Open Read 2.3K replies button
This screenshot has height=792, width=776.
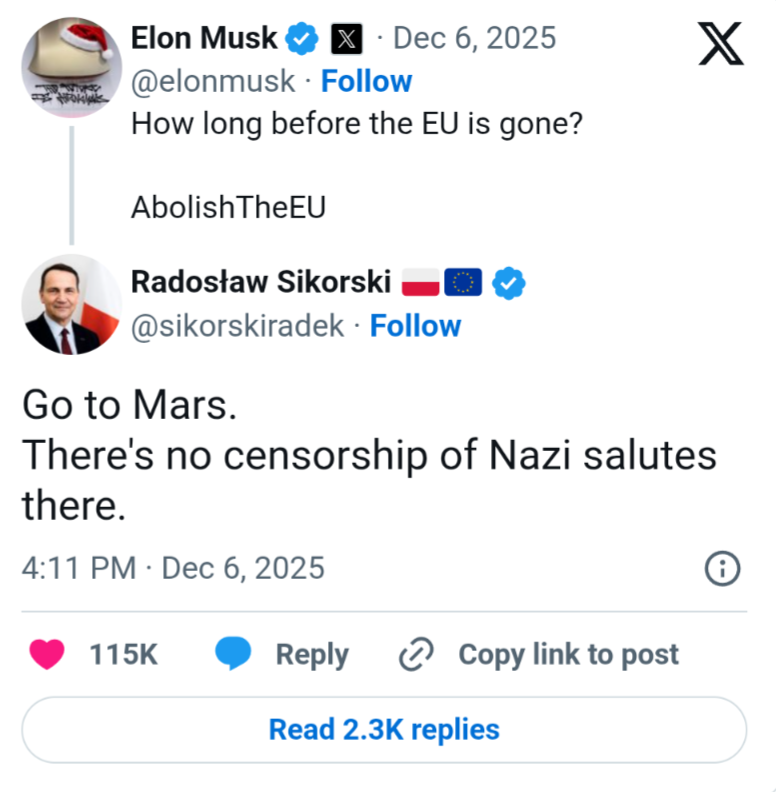pos(384,730)
